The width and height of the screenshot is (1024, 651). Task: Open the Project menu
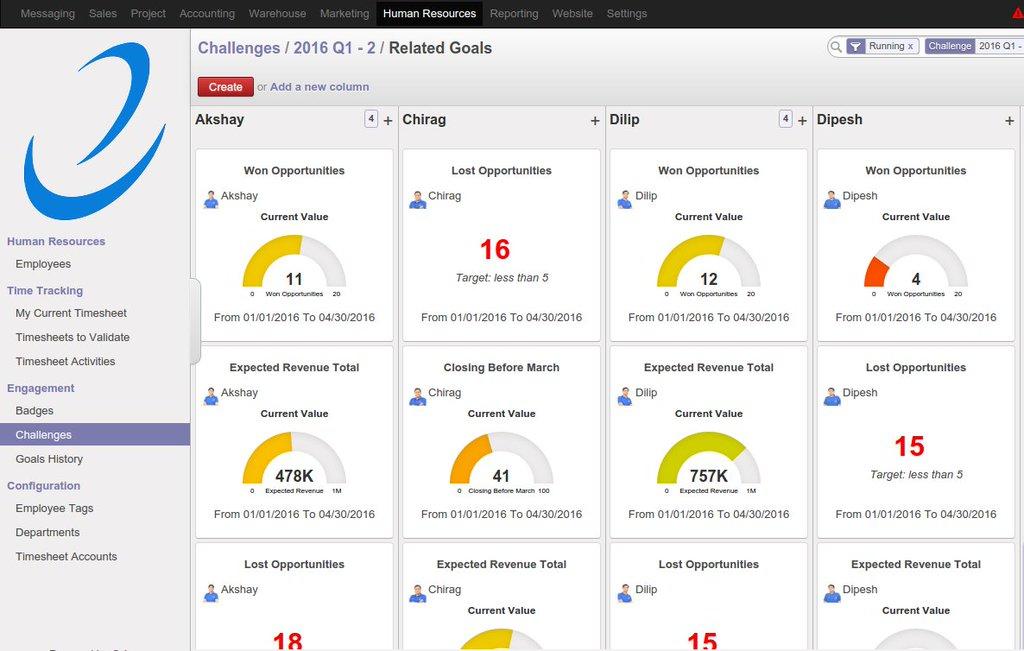click(x=148, y=13)
